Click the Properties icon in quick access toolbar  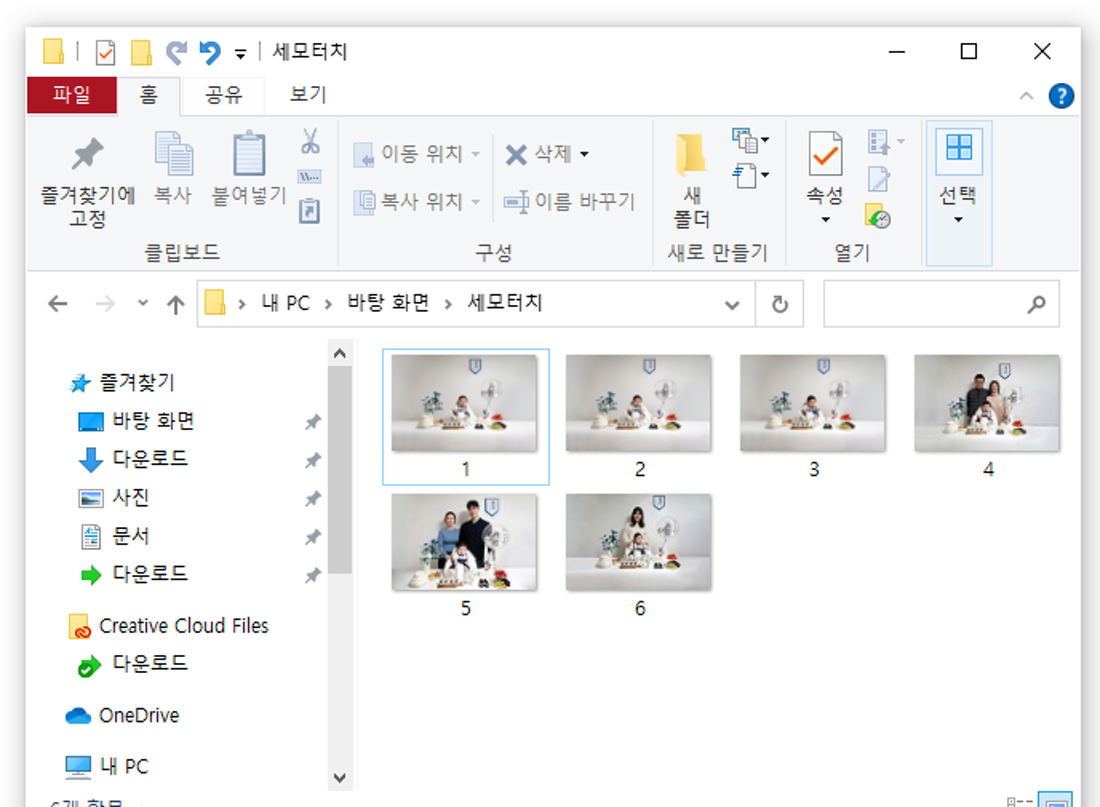click(x=105, y=52)
